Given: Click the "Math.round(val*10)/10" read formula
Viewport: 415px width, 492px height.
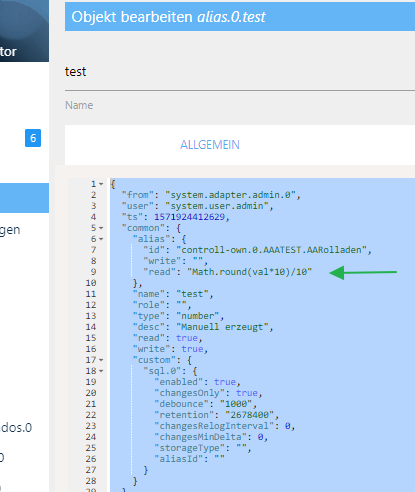Looking at the screenshot, I should pyautogui.click(x=250, y=272).
